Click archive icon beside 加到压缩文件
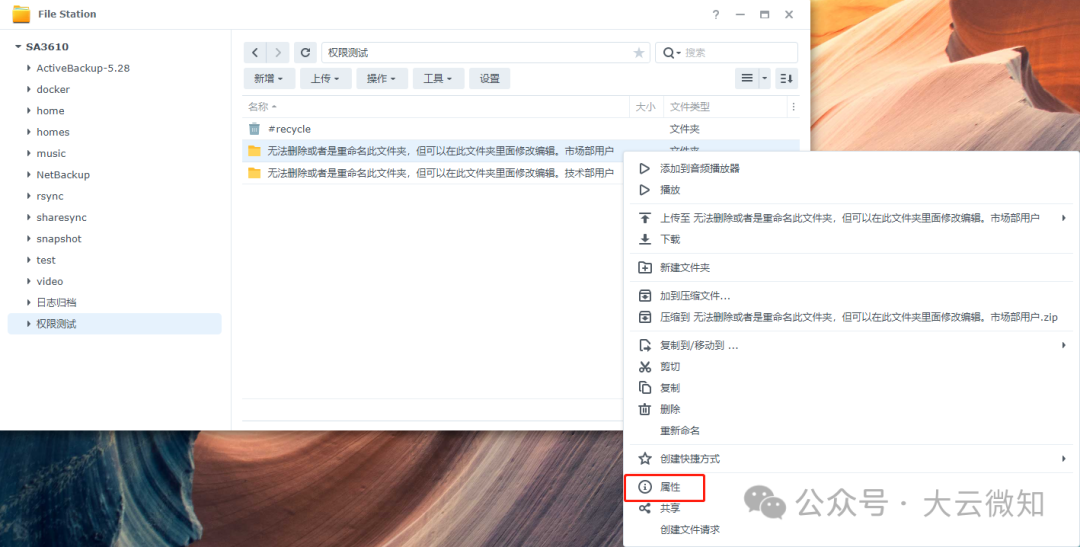Screen dimensions: 1080x547 pyautogui.click(x=645, y=296)
